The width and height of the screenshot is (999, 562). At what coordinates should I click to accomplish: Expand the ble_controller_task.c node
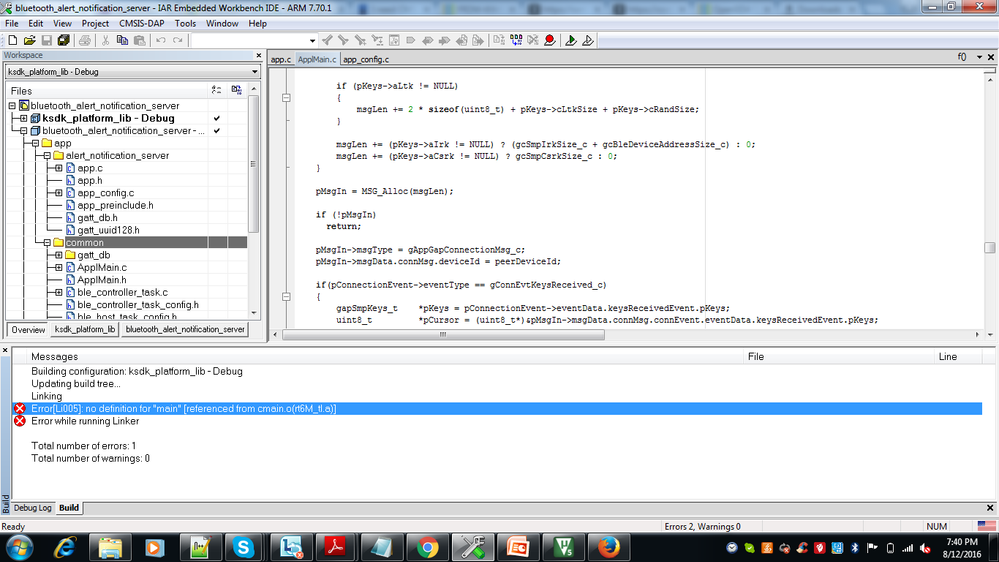click(x=59, y=292)
